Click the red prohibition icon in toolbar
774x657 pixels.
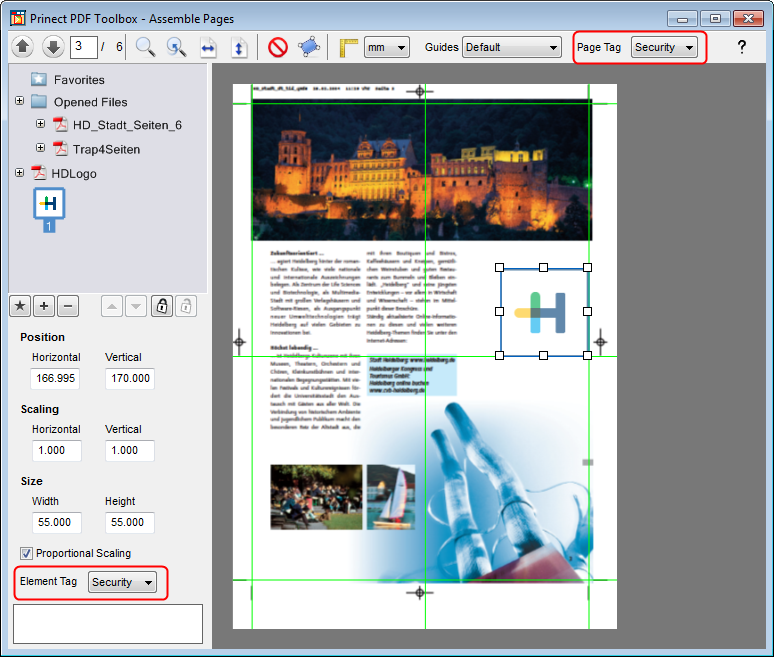pos(278,47)
